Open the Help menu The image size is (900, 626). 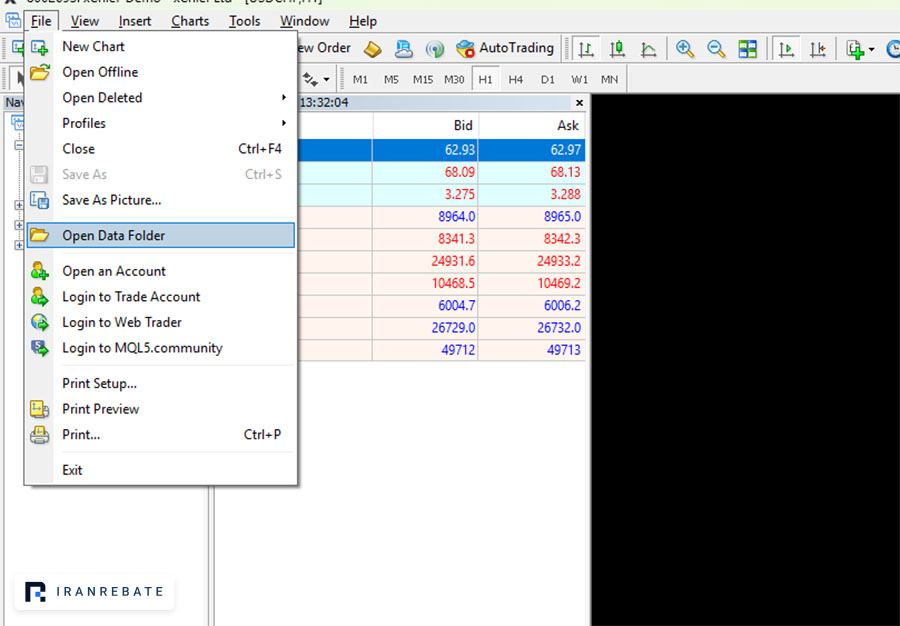point(363,21)
